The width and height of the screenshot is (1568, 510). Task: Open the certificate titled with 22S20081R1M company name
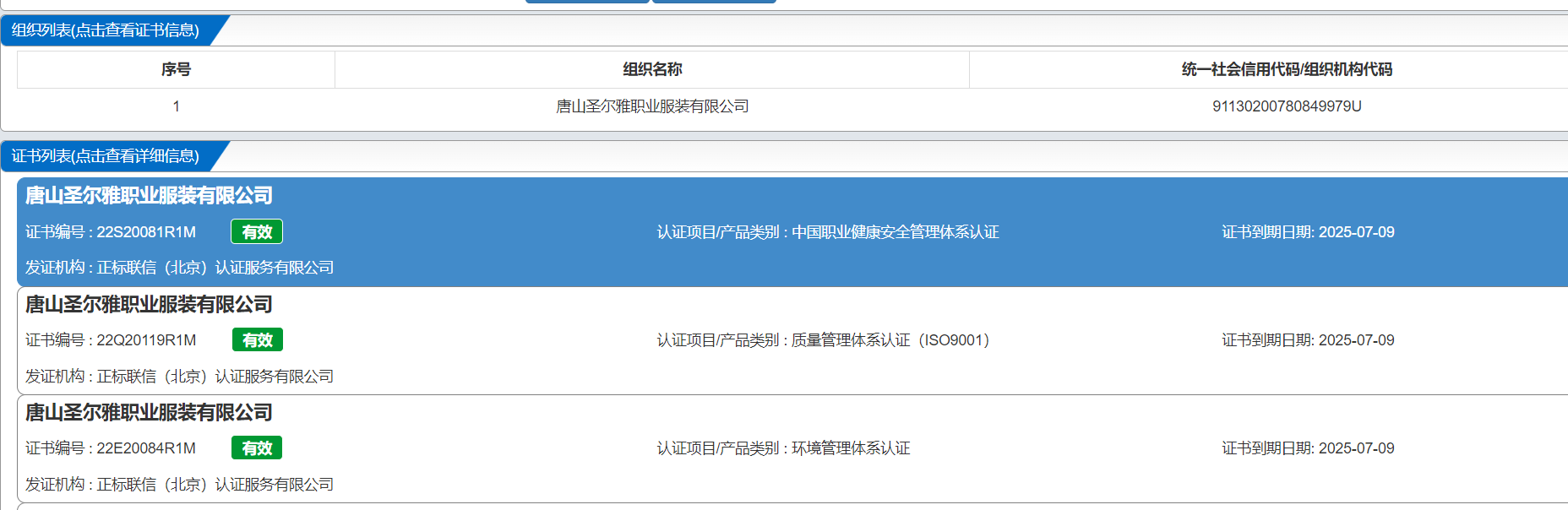click(149, 196)
